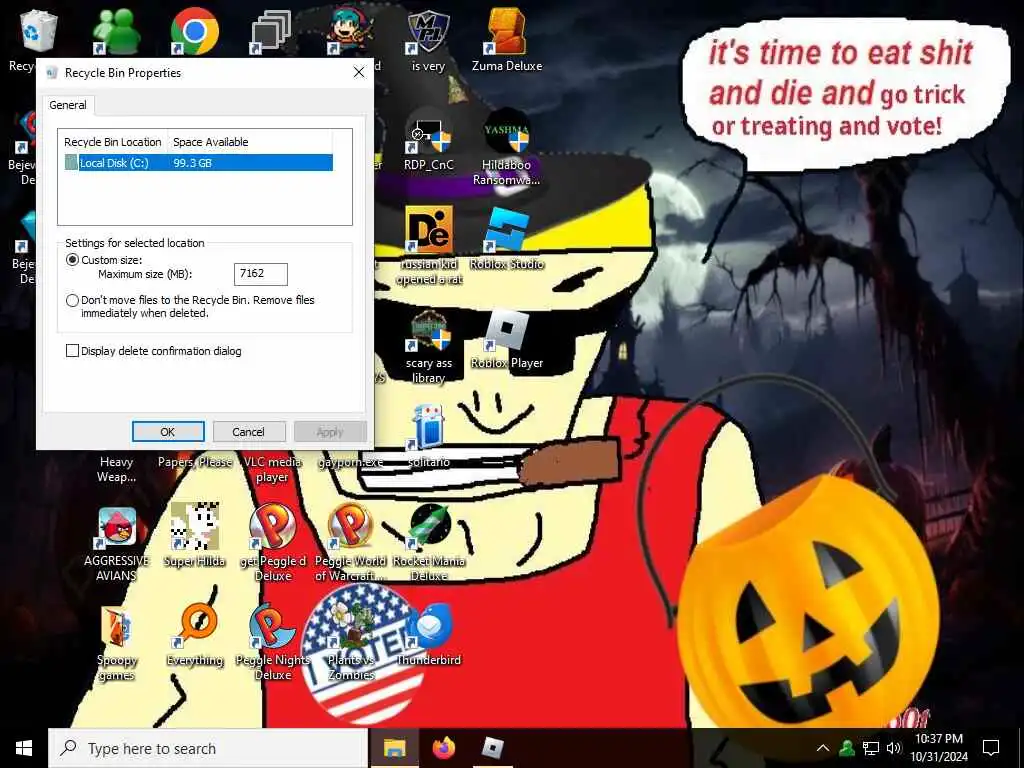This screenshot has width=1024, height=768.
Task: Cancel the Recycle Bin Properties dialog
Action: click(x=248, y=432)
